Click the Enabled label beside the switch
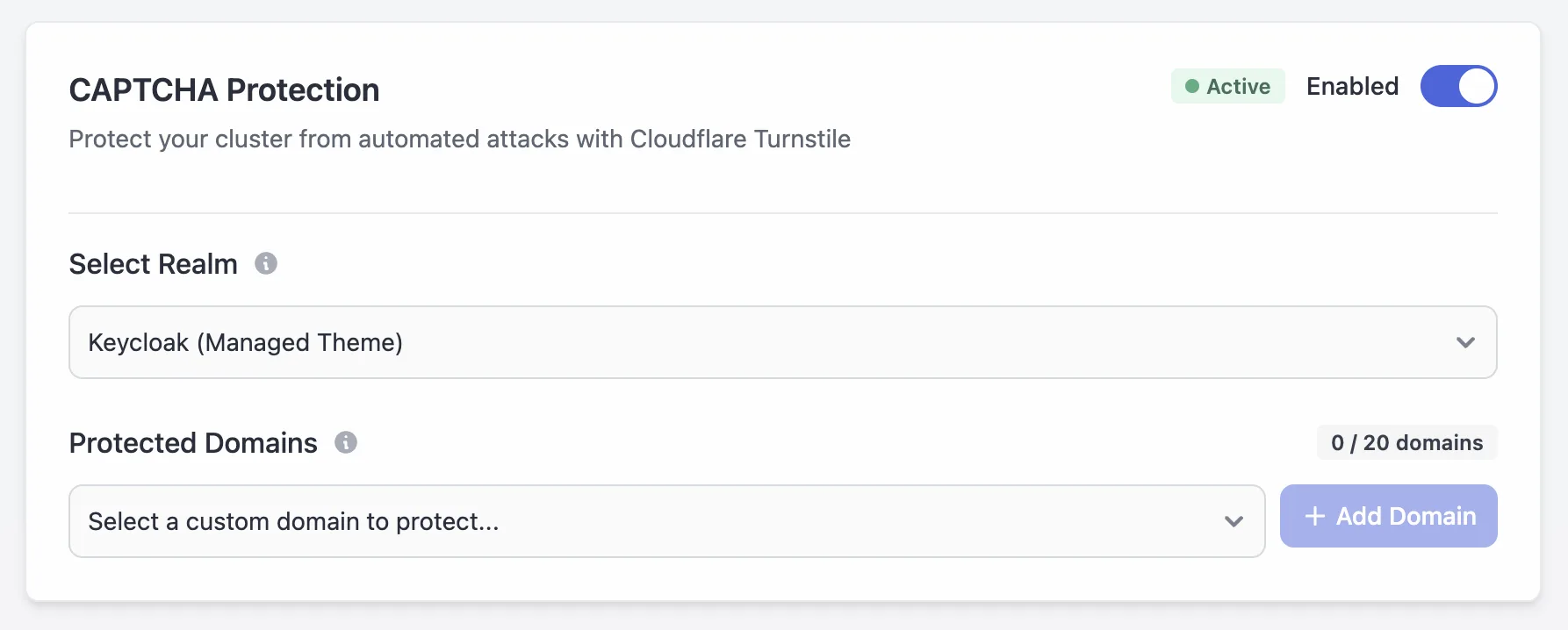 point(1352,86)
